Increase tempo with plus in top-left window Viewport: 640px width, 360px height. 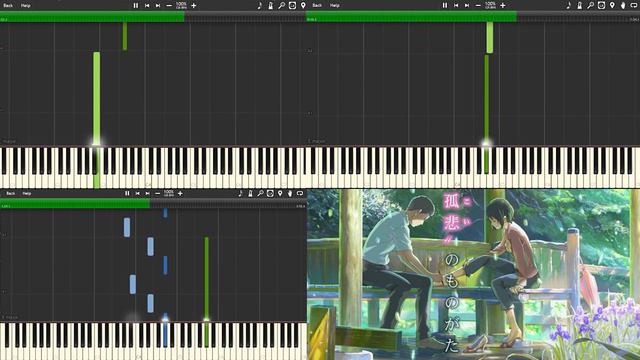click(194, 6)
